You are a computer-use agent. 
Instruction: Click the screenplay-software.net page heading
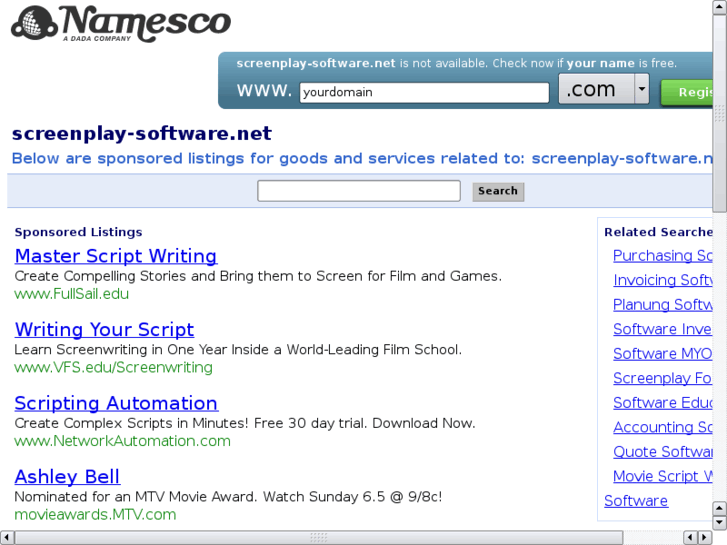click(142, 134)
